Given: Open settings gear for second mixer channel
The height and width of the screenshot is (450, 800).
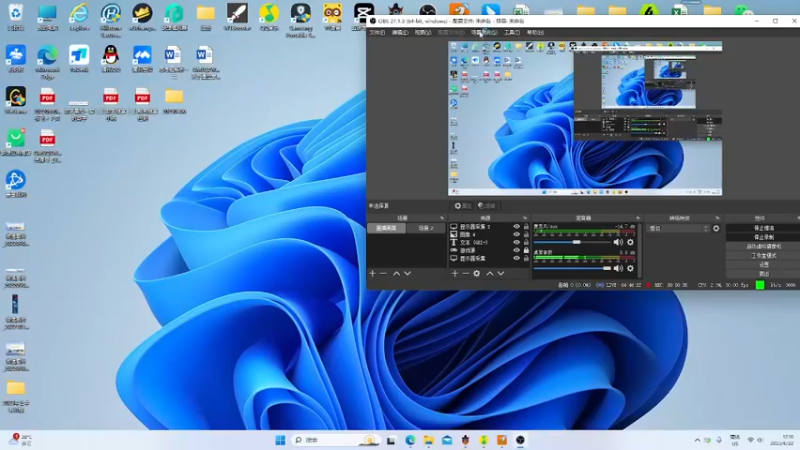Looking at the screenshot, I should (x=630, y=267).
